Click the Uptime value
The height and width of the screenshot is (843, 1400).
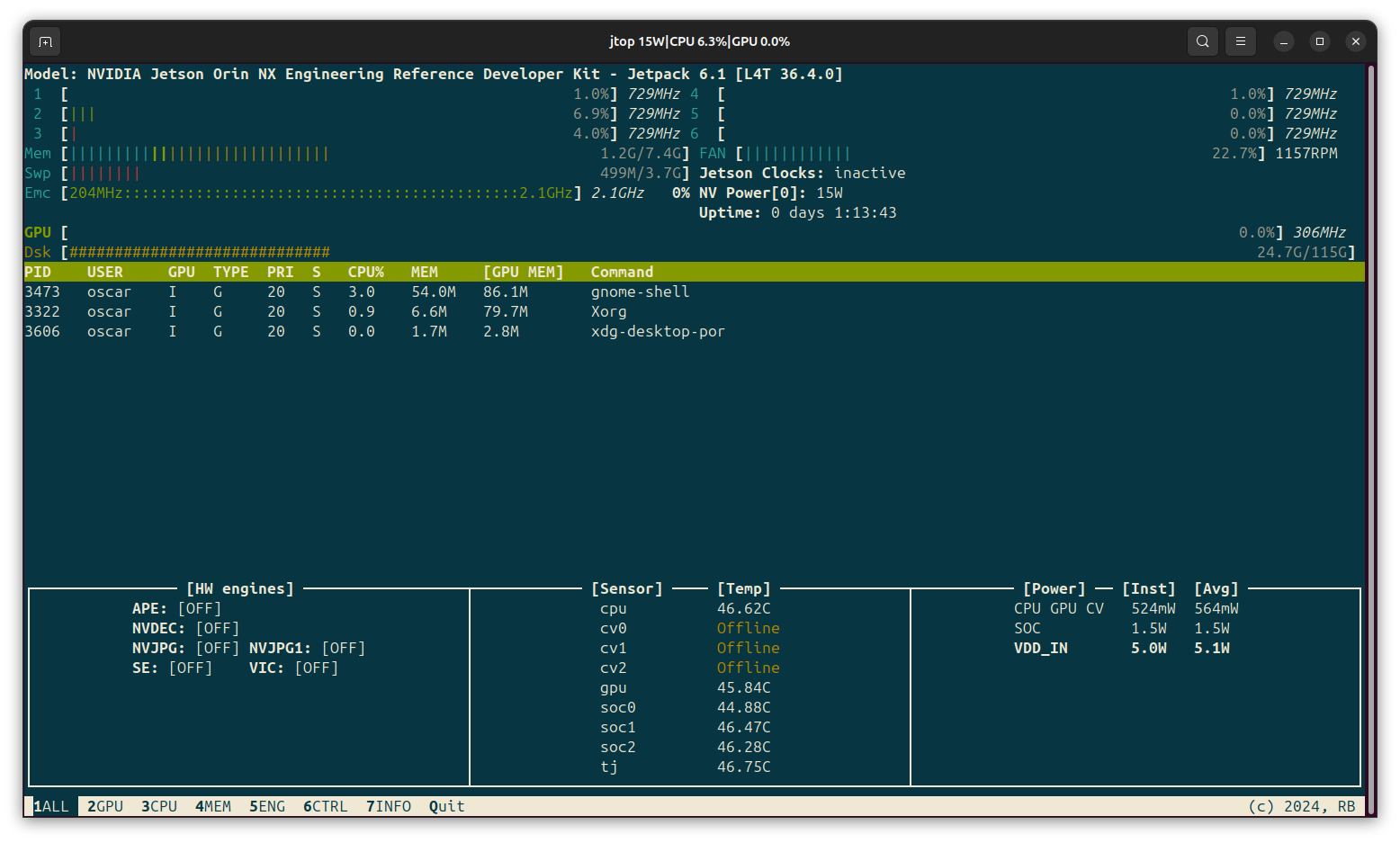pyautogui.click(x=834, y=212)
